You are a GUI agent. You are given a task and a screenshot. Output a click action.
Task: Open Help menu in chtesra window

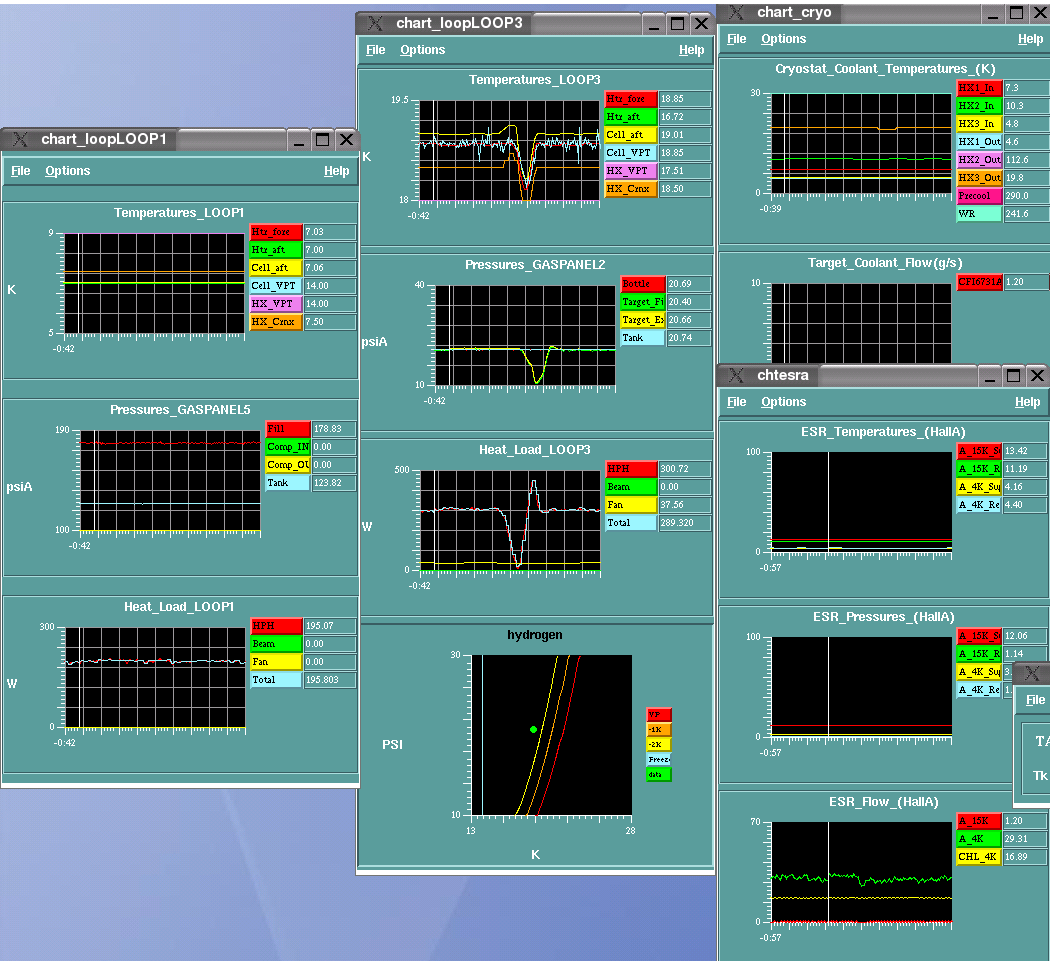(x=1027, y=402)
